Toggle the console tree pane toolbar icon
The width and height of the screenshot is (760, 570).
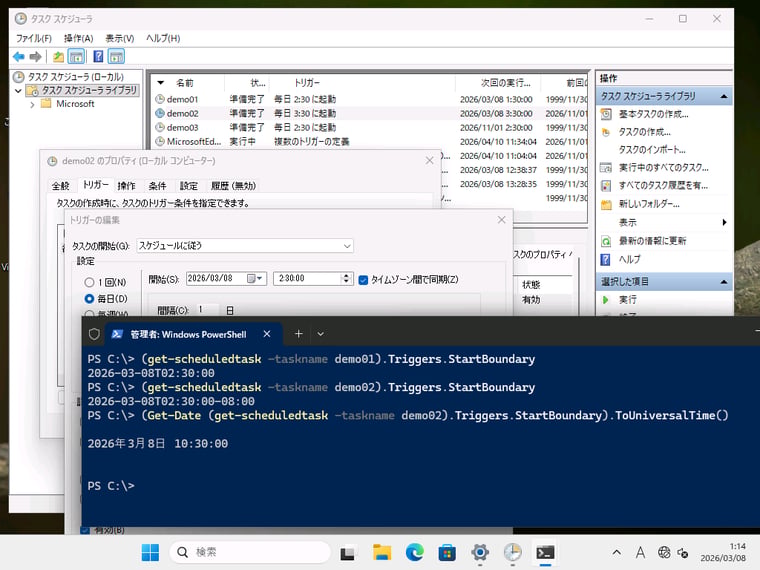point(76,57)
